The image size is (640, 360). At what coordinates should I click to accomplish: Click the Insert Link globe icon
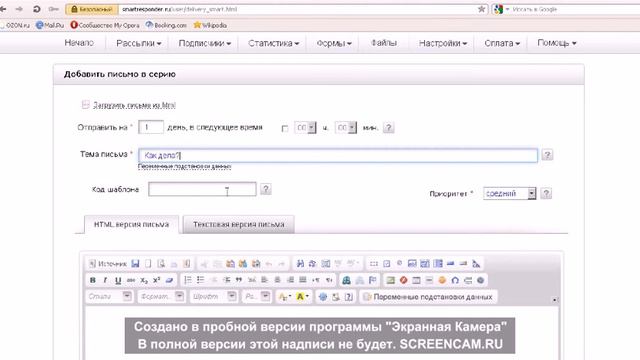click(347, 280)
